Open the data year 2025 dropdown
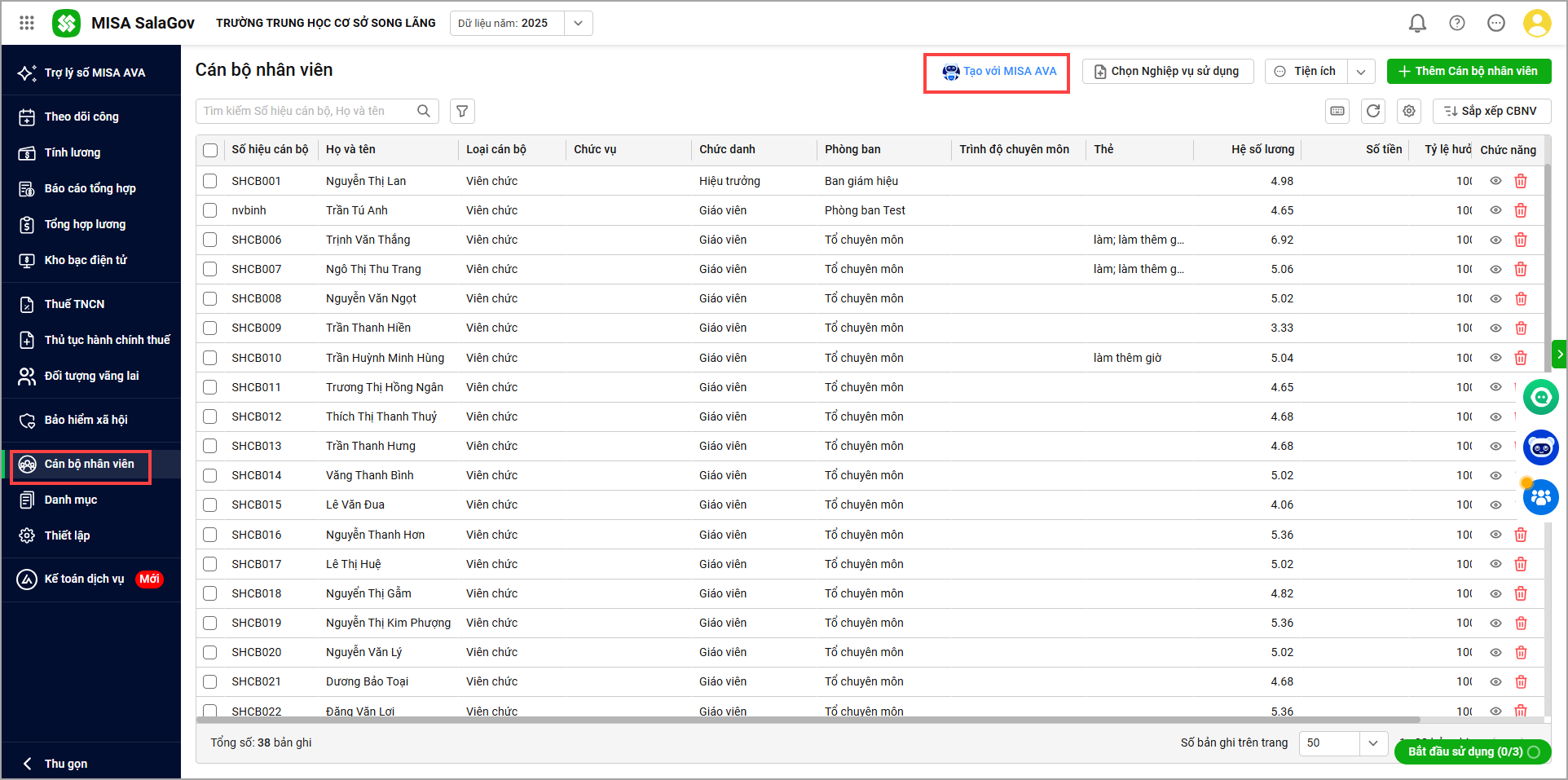The height and width of the screenshot is (780, 1568). click(x=578, y=23)
